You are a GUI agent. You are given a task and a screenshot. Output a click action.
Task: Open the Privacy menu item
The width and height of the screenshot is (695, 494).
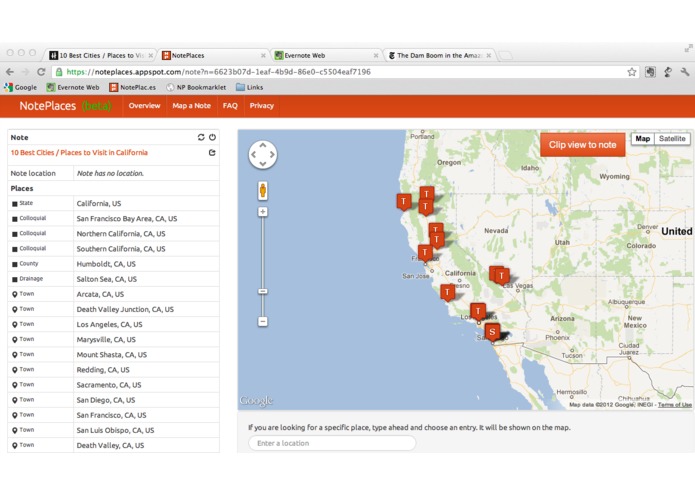pyautogui.click(x=262, y=106)
